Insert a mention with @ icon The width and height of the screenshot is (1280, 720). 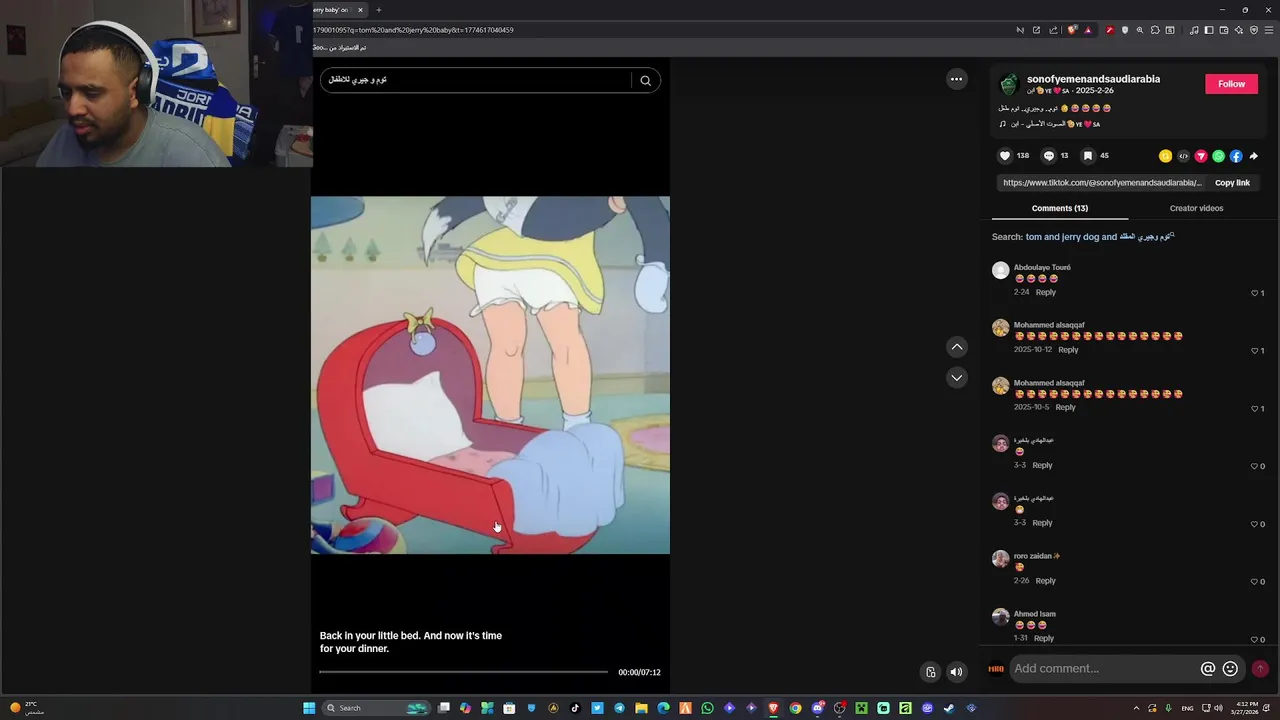click(x=1208, y=669)
